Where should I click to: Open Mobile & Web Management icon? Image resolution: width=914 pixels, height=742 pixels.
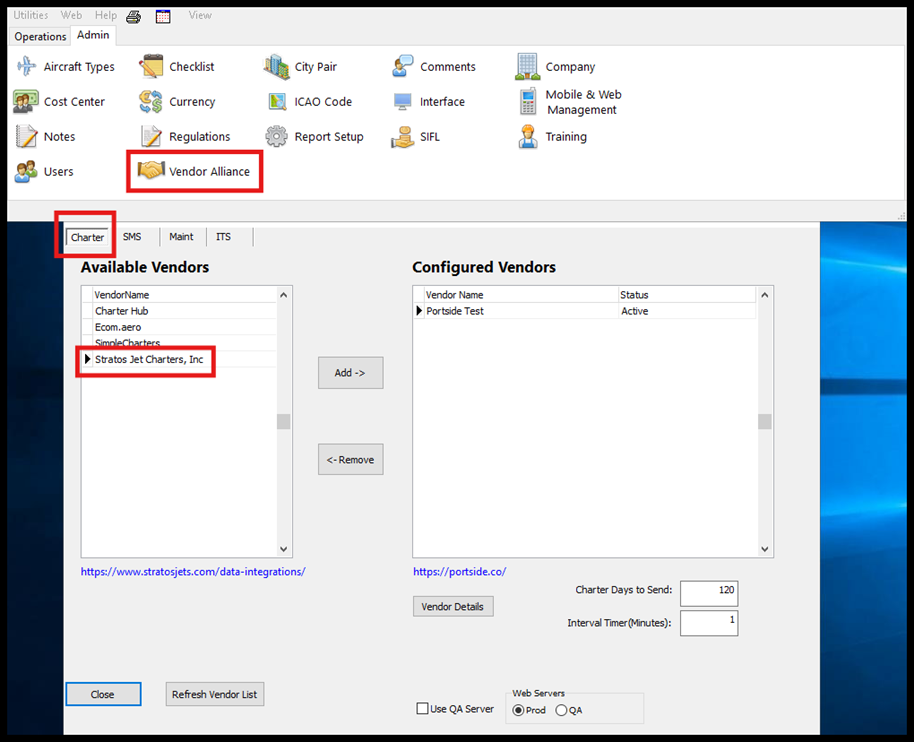point(528,102)
